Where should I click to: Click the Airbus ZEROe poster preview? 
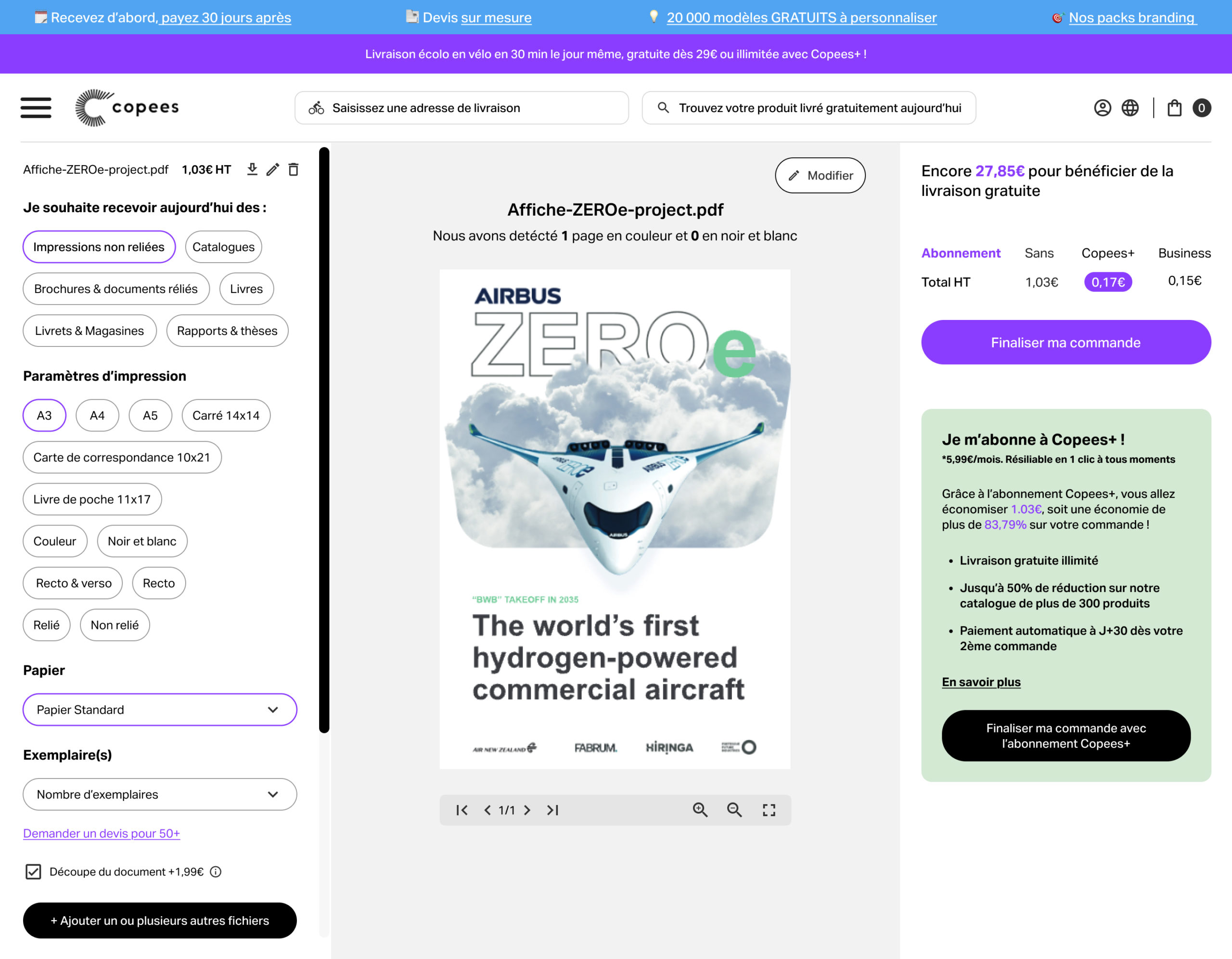point(615,519)
